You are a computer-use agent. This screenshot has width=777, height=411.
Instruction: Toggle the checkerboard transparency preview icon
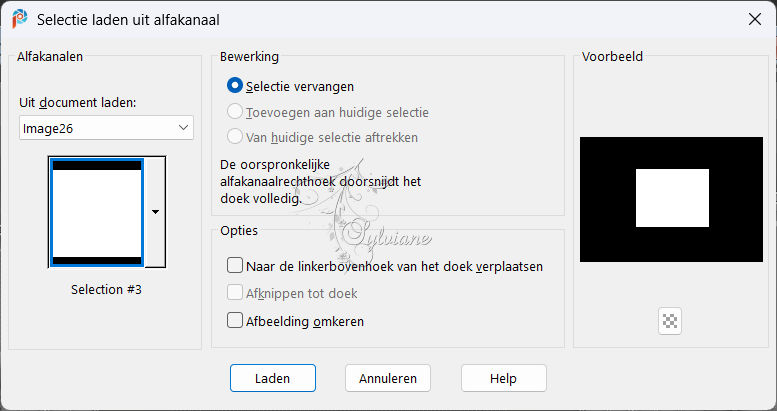coord(670,321)
